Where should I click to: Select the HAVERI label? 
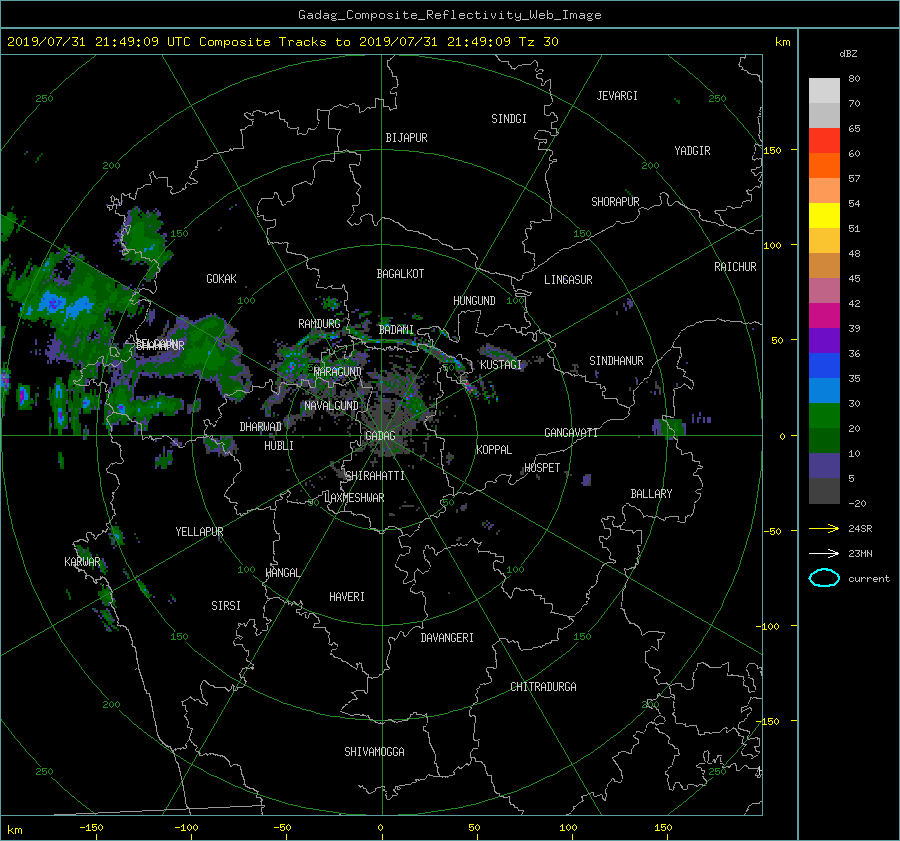pyautogui.click(x=347, y=597)
